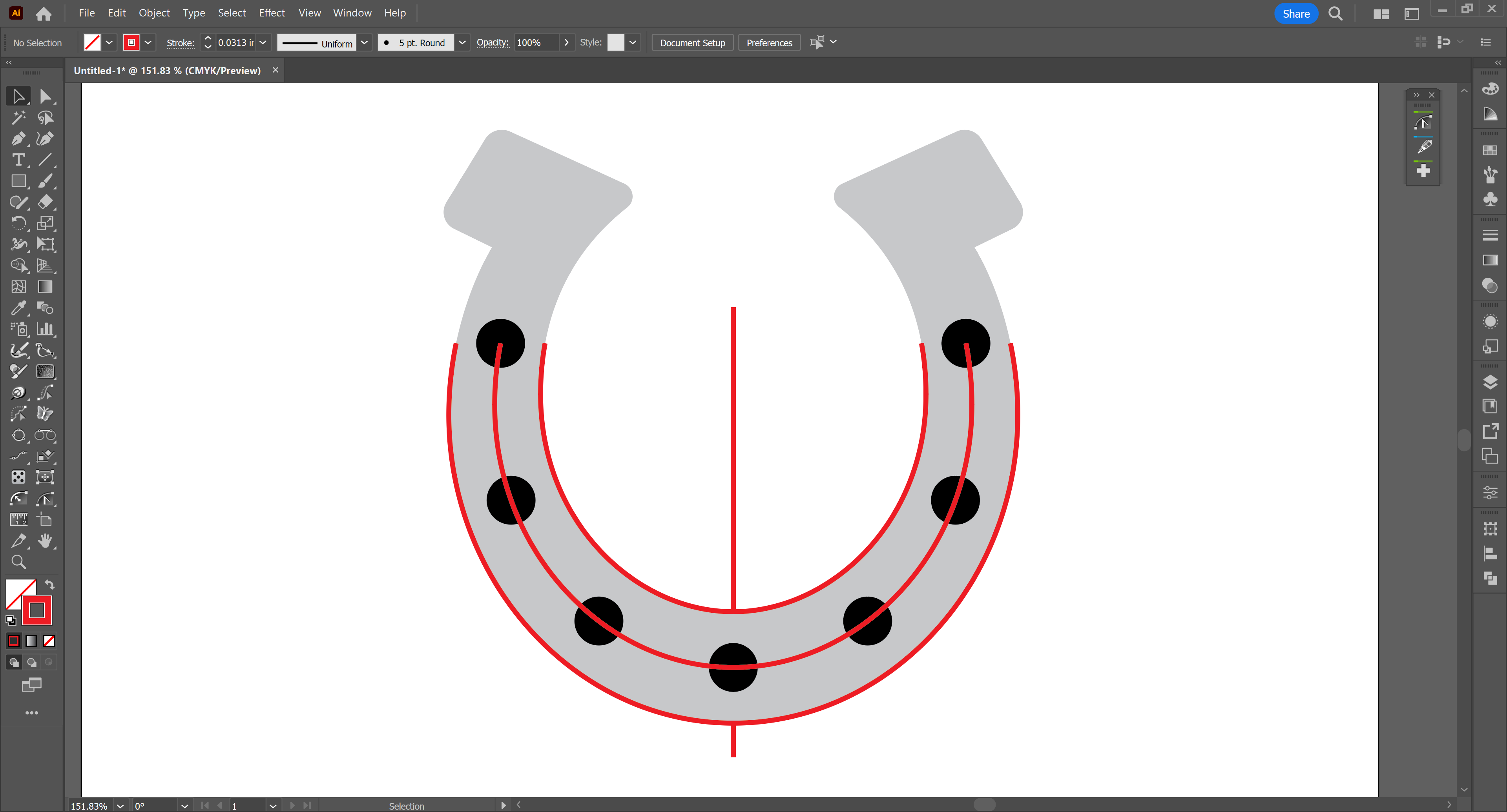The image size is (1507, 812).
Task: Activate the Zoom tool
Action: point(18,561)
